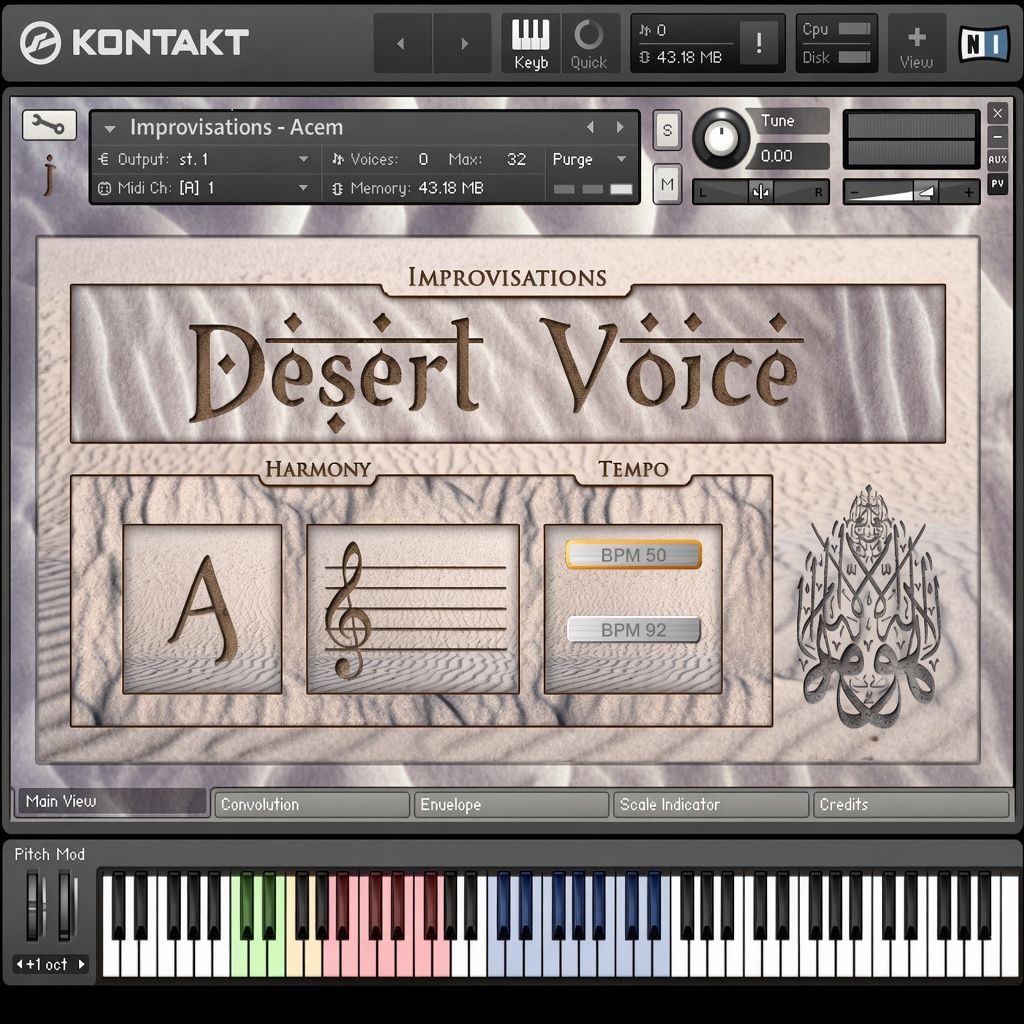This screenshot has height=1024, width=1024.
Task: Minimize instrument view with minus button
Action: (997, 136)
